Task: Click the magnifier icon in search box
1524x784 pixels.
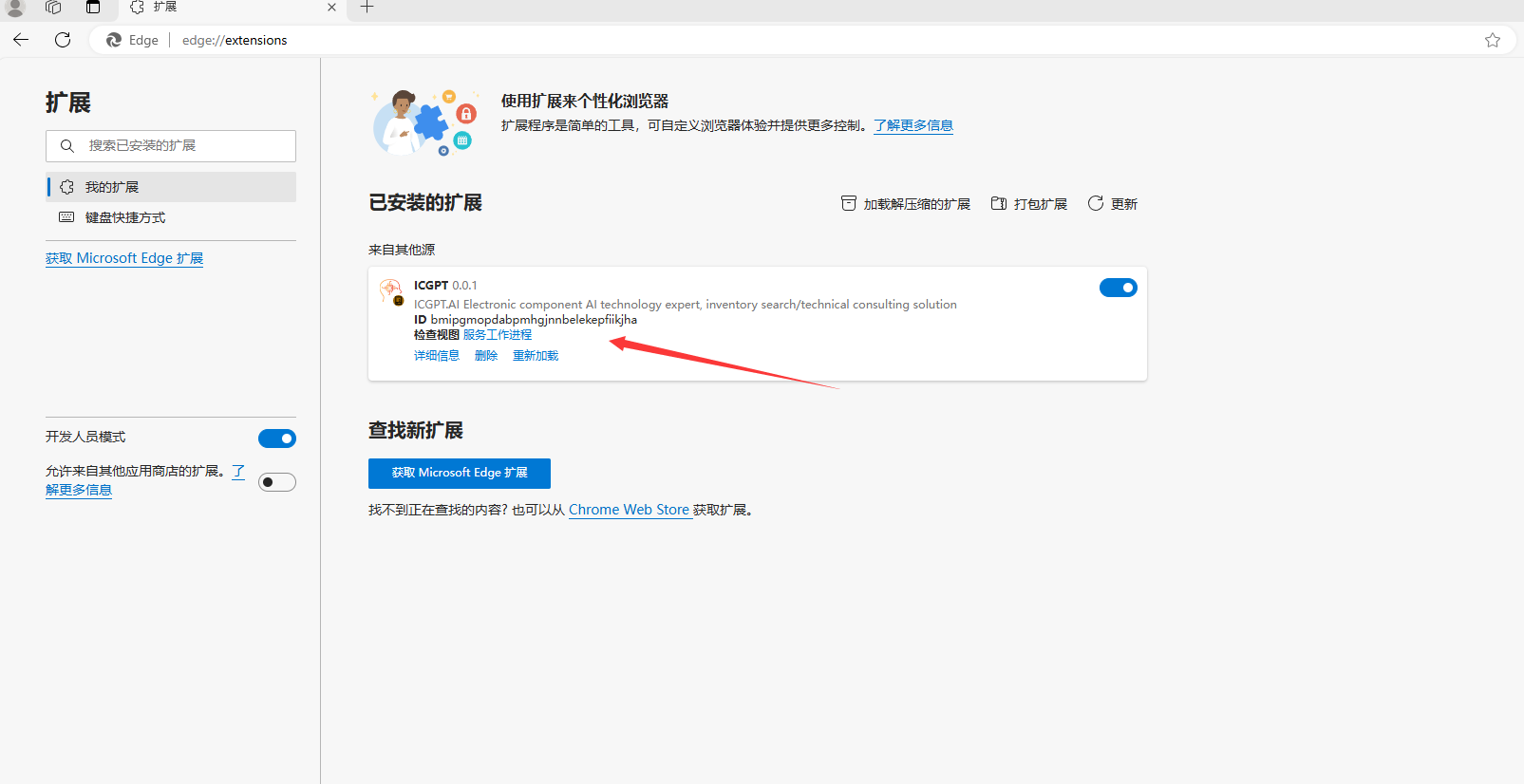Action: click(x=67, y=146)
